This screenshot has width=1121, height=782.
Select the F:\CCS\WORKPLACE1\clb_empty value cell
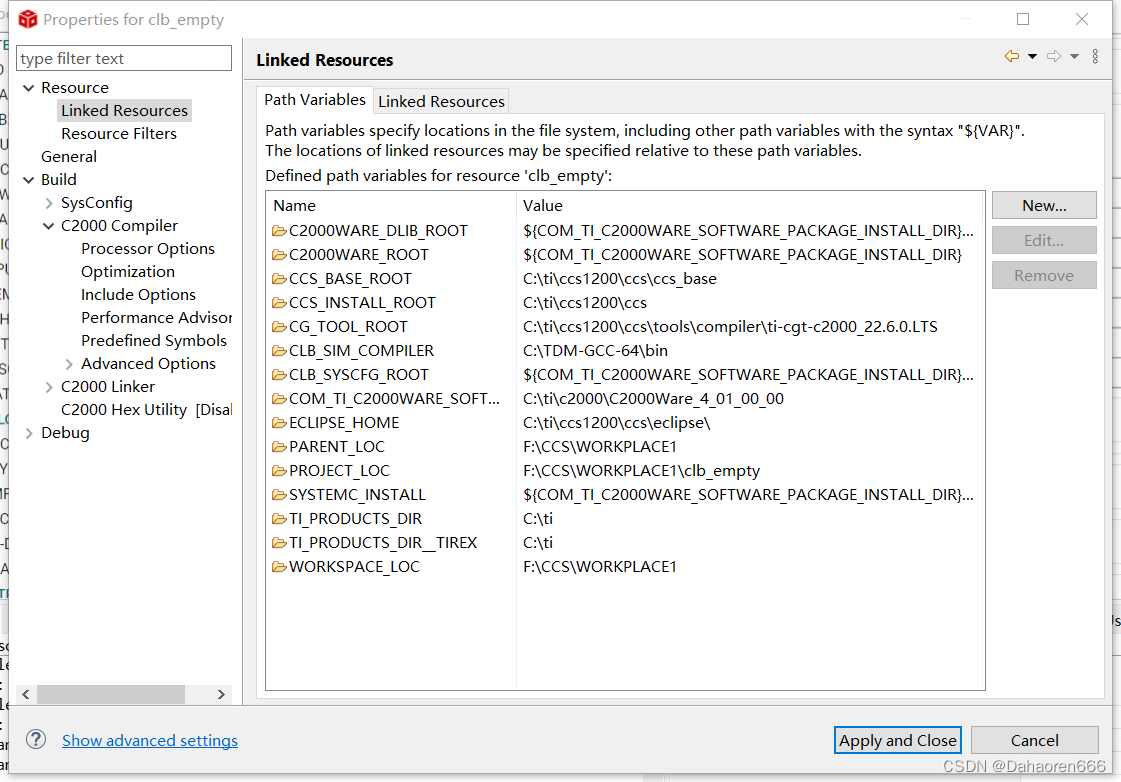pyautogui.click(x=641, y=471)
